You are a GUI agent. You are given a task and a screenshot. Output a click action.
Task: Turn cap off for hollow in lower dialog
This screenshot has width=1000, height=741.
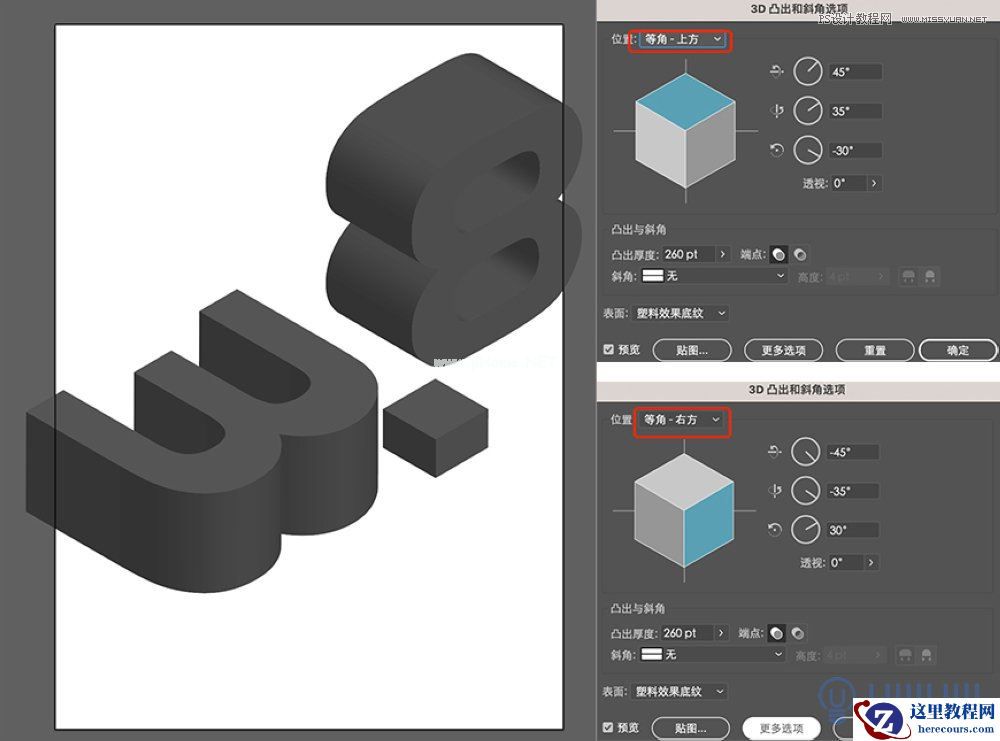(797, 633)
